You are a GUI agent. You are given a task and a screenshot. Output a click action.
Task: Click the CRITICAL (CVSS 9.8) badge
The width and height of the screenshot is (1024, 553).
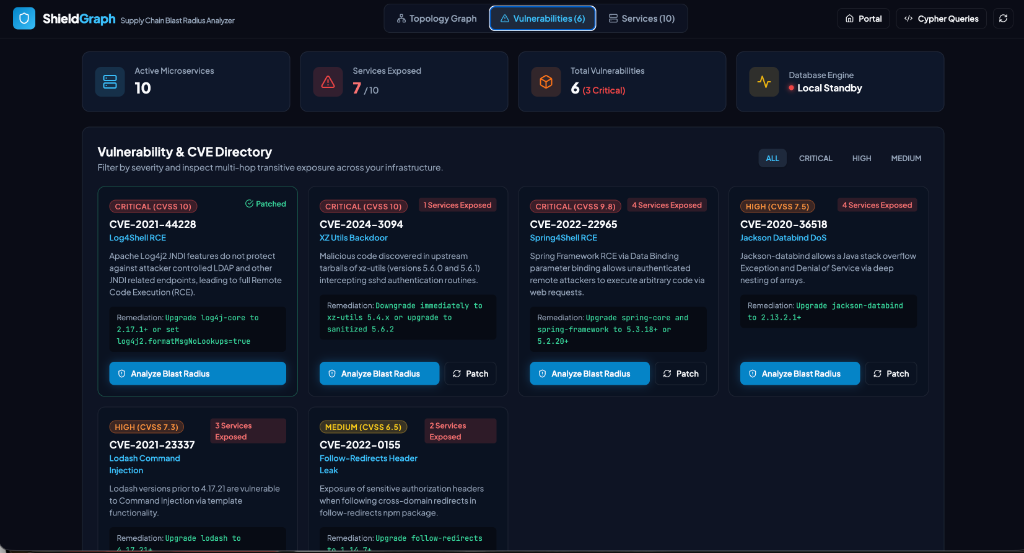click(x=575, y=206)
